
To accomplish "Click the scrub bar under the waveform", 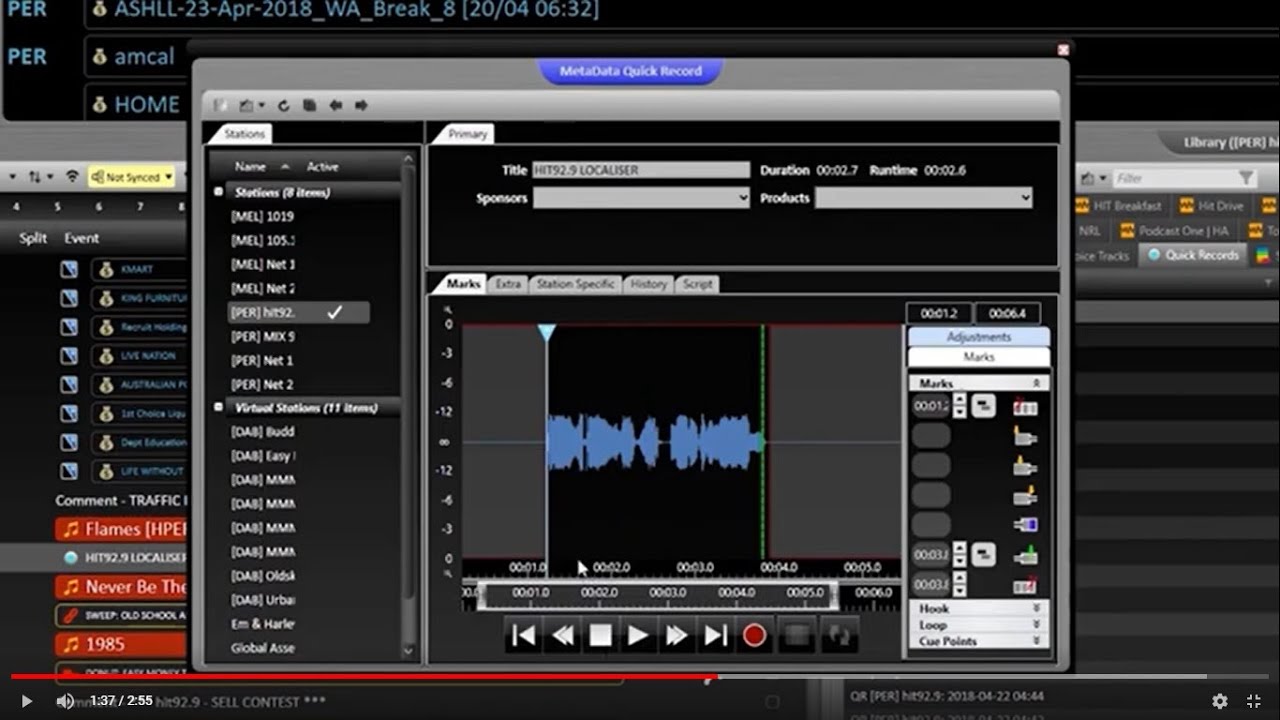I will pyautogui.click(x=658, y=594).
